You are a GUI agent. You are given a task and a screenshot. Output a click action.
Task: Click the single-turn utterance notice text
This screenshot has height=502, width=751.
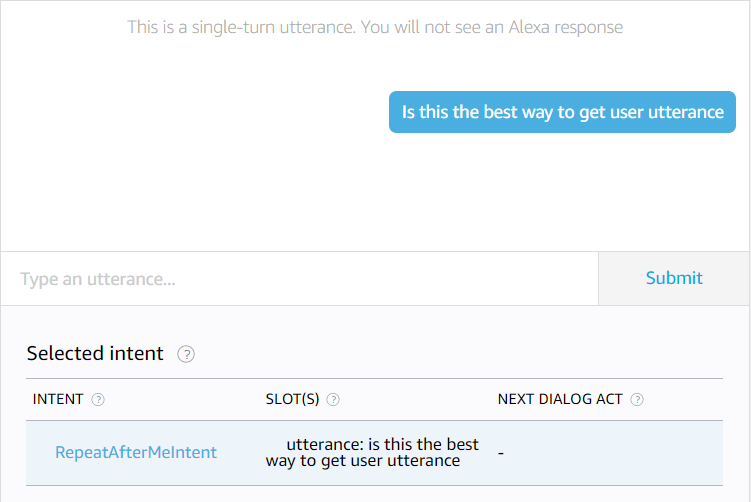click(375, 27)
